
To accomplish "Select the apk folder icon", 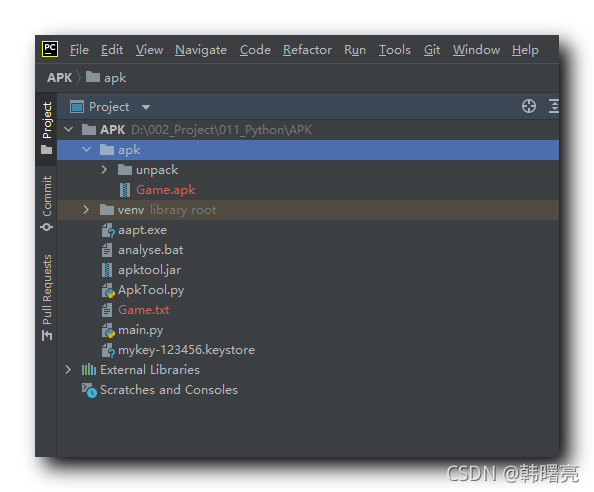I will click(x=107, y=150).
